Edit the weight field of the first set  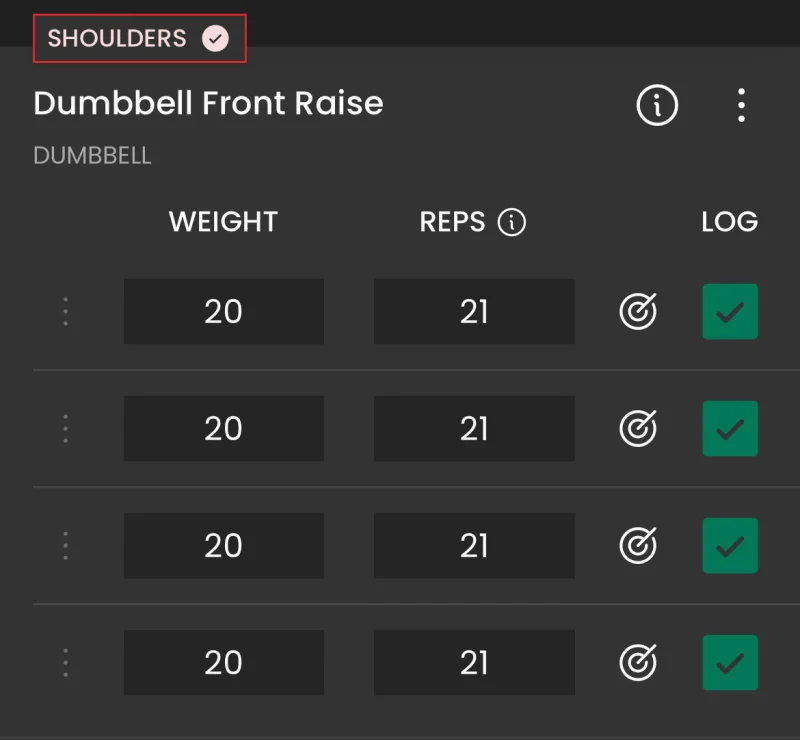click(x=223, y=311)
